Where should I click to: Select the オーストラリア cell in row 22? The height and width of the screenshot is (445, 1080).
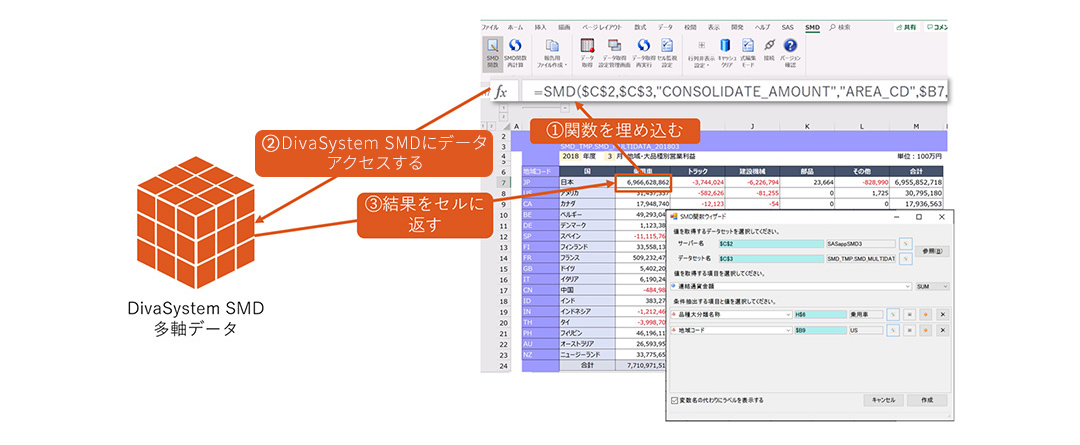[x=587, y=343]
